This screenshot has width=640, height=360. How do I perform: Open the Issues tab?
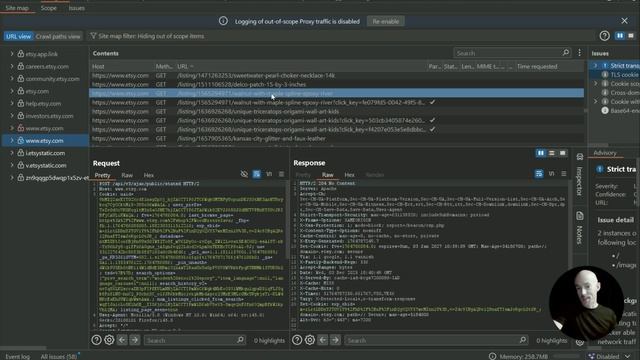pos(76,8)
